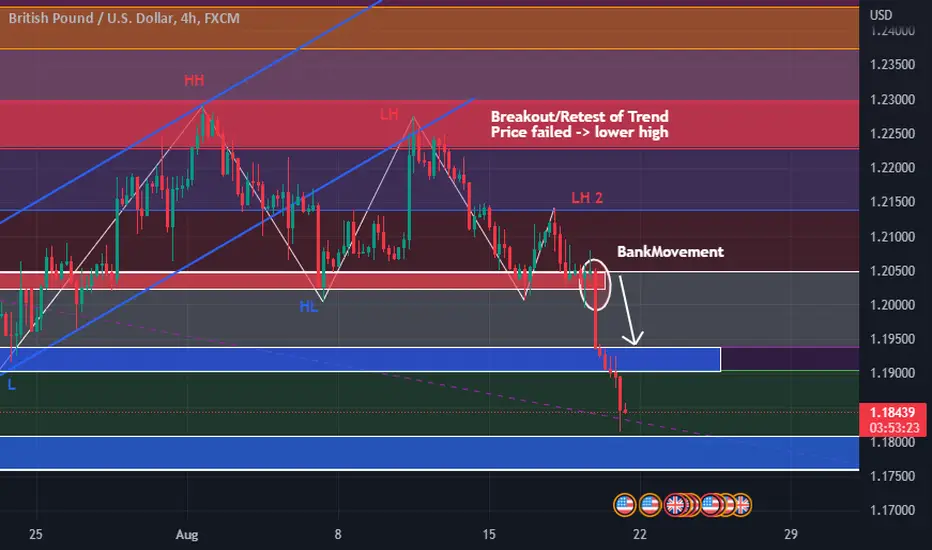Click the British Pound / U.S. Dollar chart title
The height and width of the screenshot is (550, 932).
click(x=124, y=18)
